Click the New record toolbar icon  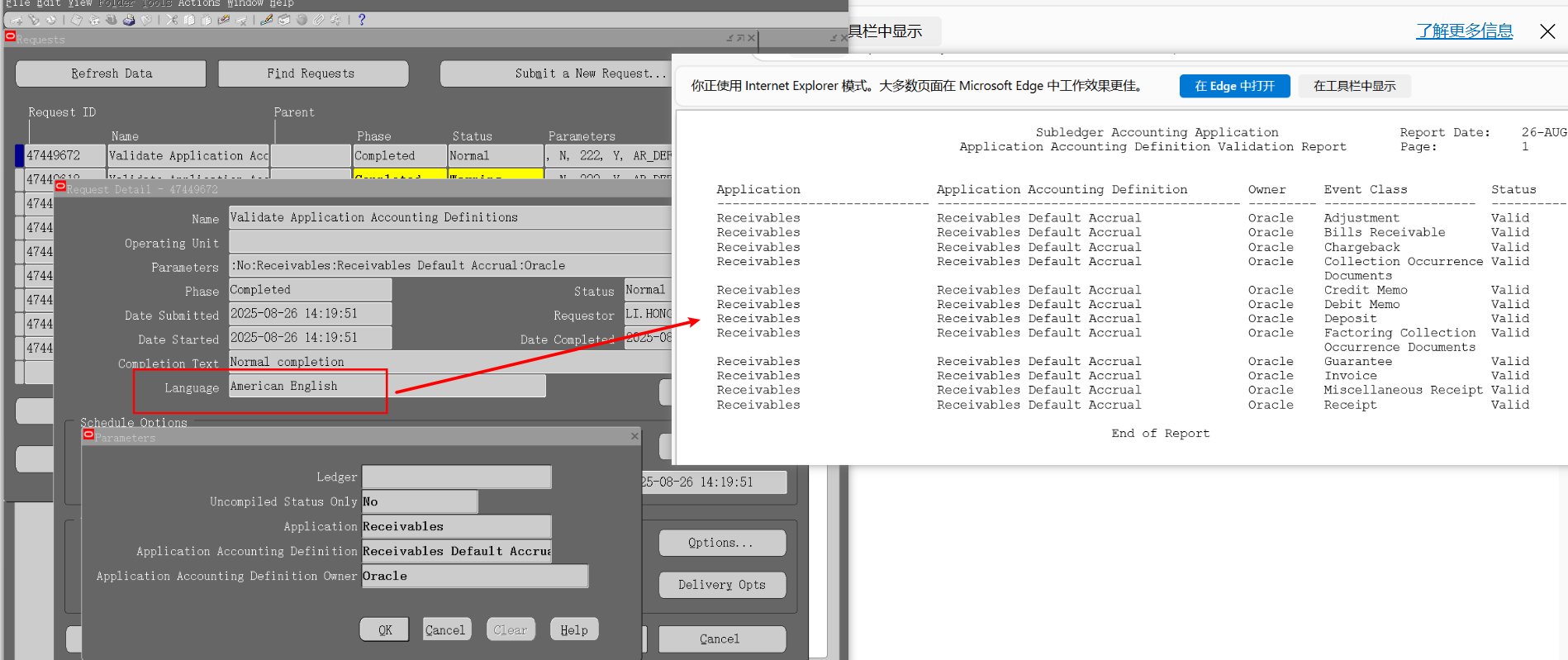[x=17, y=20]
